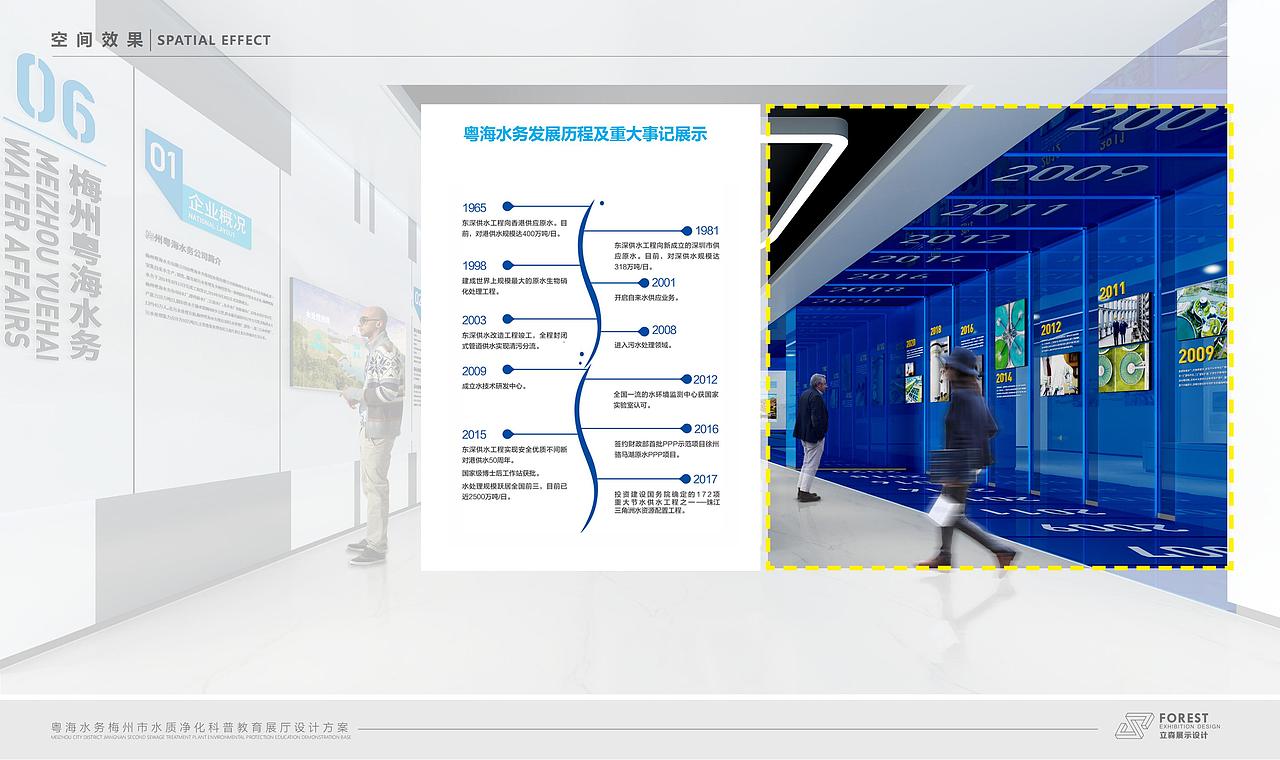
Task: Click the blue 01 企业概况 tag
Action: (197, 188)
